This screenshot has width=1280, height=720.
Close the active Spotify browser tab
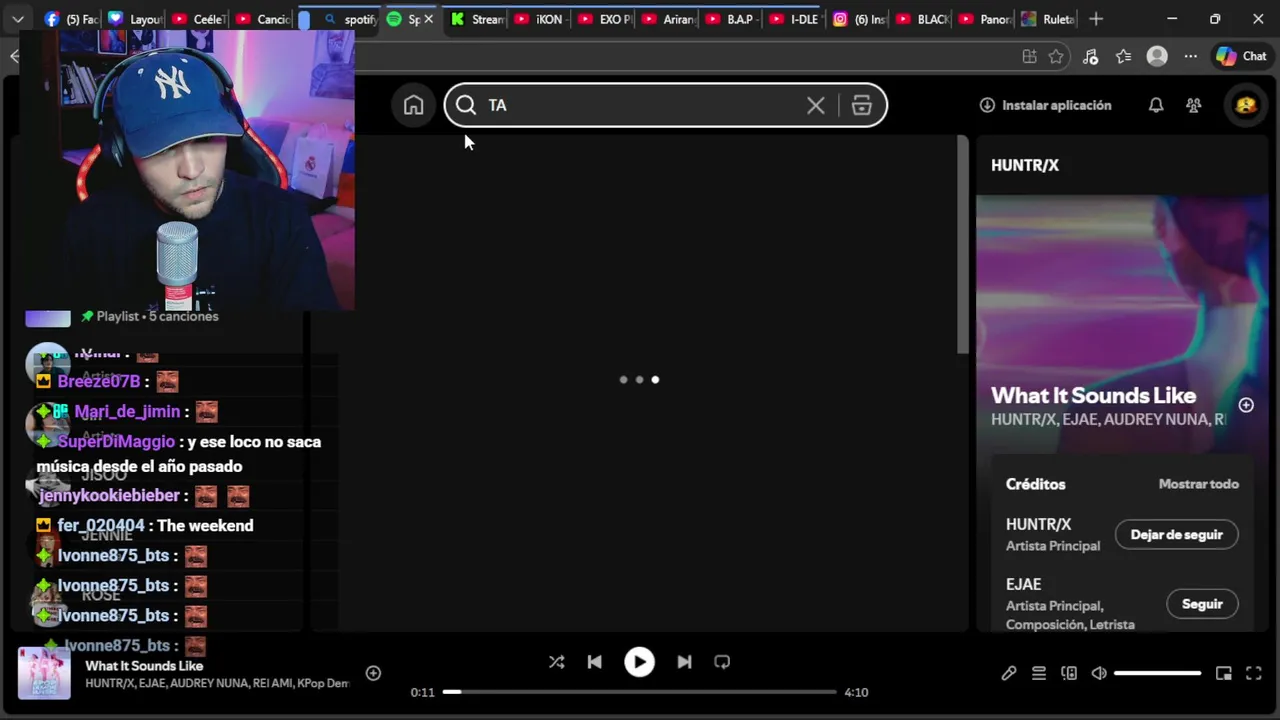[429, 19]
